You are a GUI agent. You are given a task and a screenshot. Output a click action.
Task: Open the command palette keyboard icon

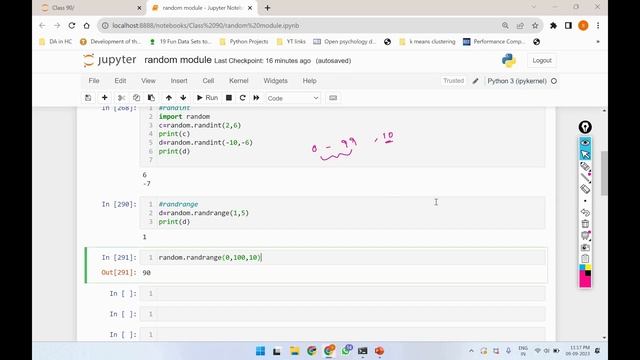coord(333,98)
